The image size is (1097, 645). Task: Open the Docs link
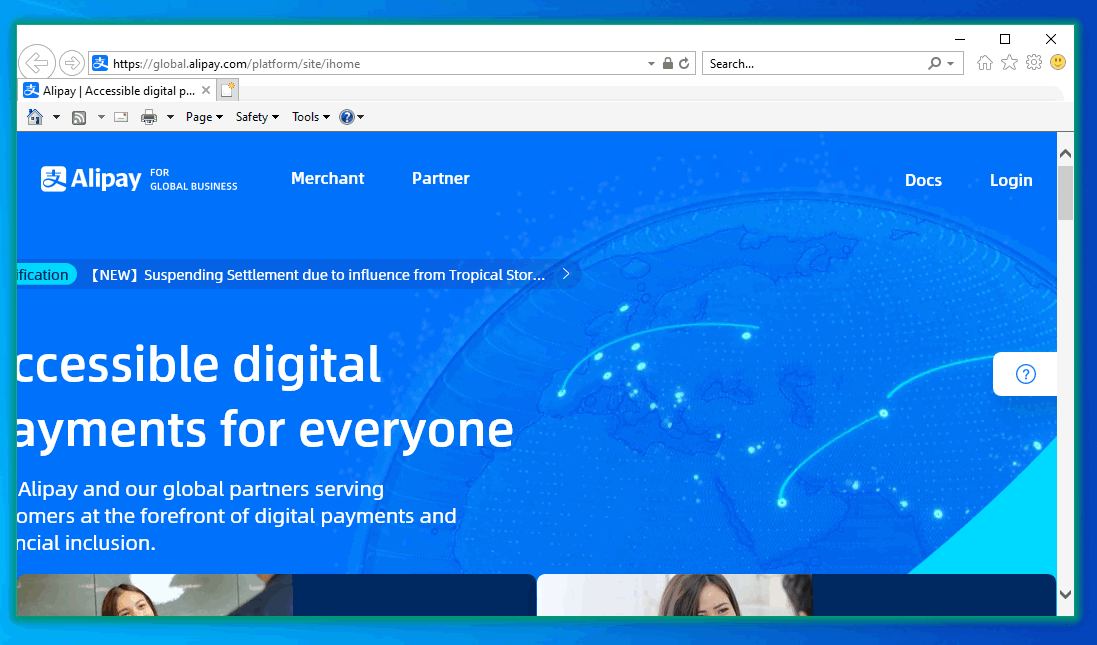(x=923, y=180)
